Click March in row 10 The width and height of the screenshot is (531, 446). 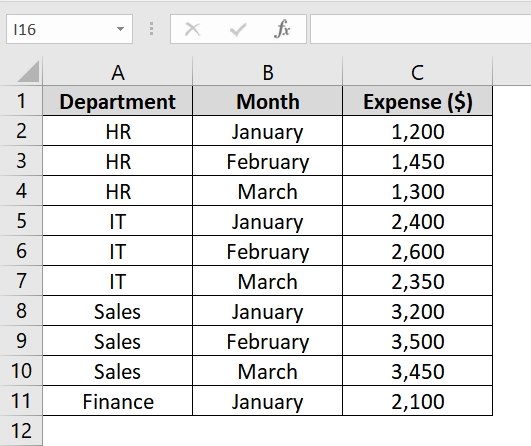pos(268,371)
